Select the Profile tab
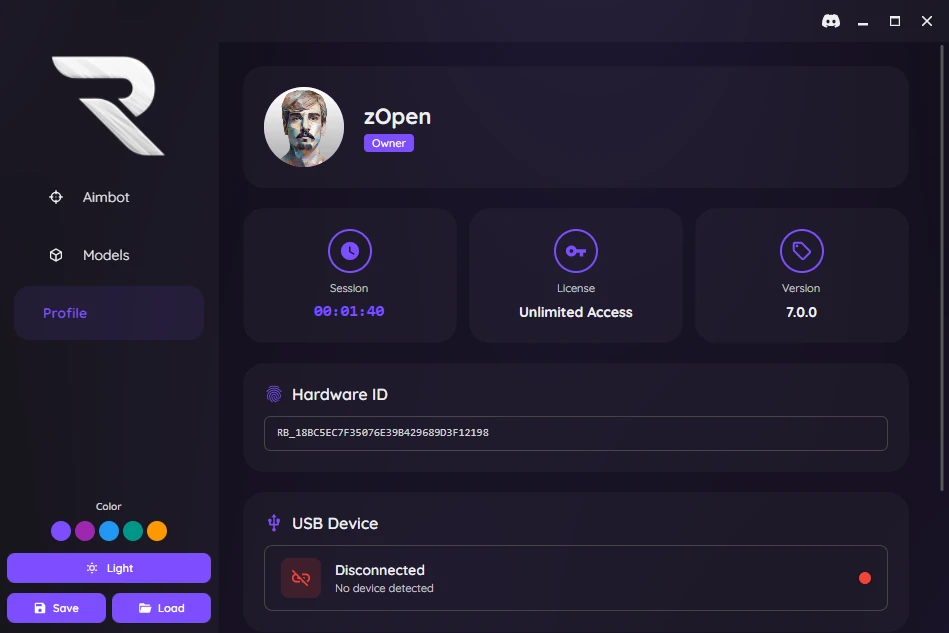 click(x=108, y=314)
